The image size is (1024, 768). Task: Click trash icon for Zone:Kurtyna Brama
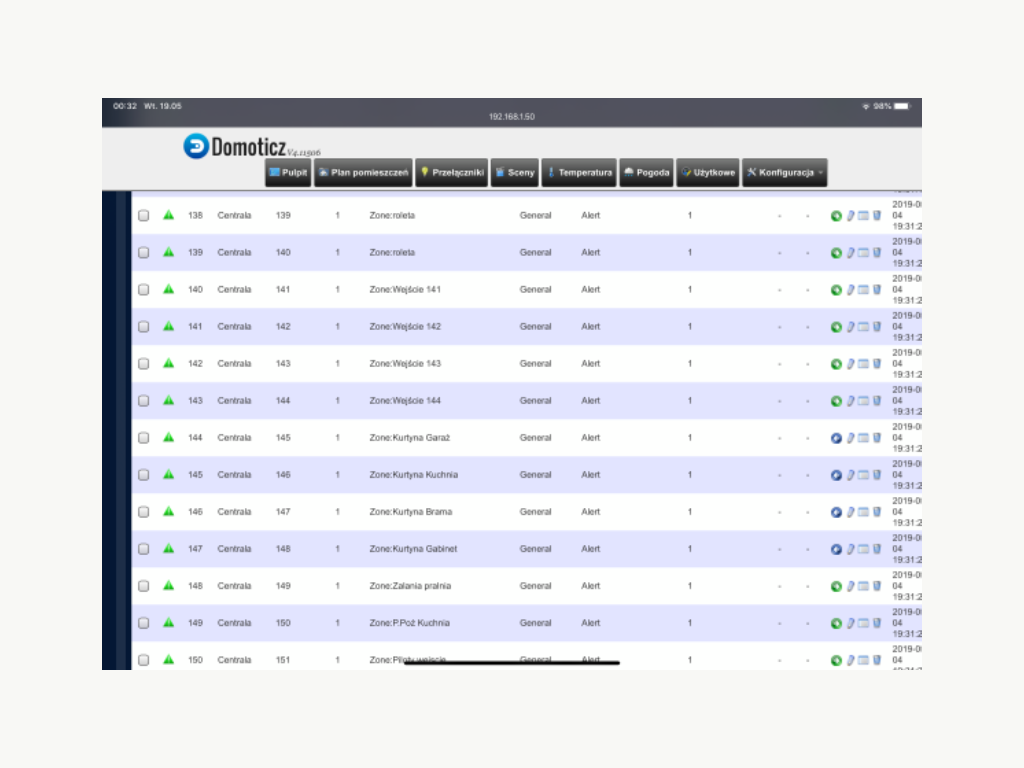pos(877,512)
